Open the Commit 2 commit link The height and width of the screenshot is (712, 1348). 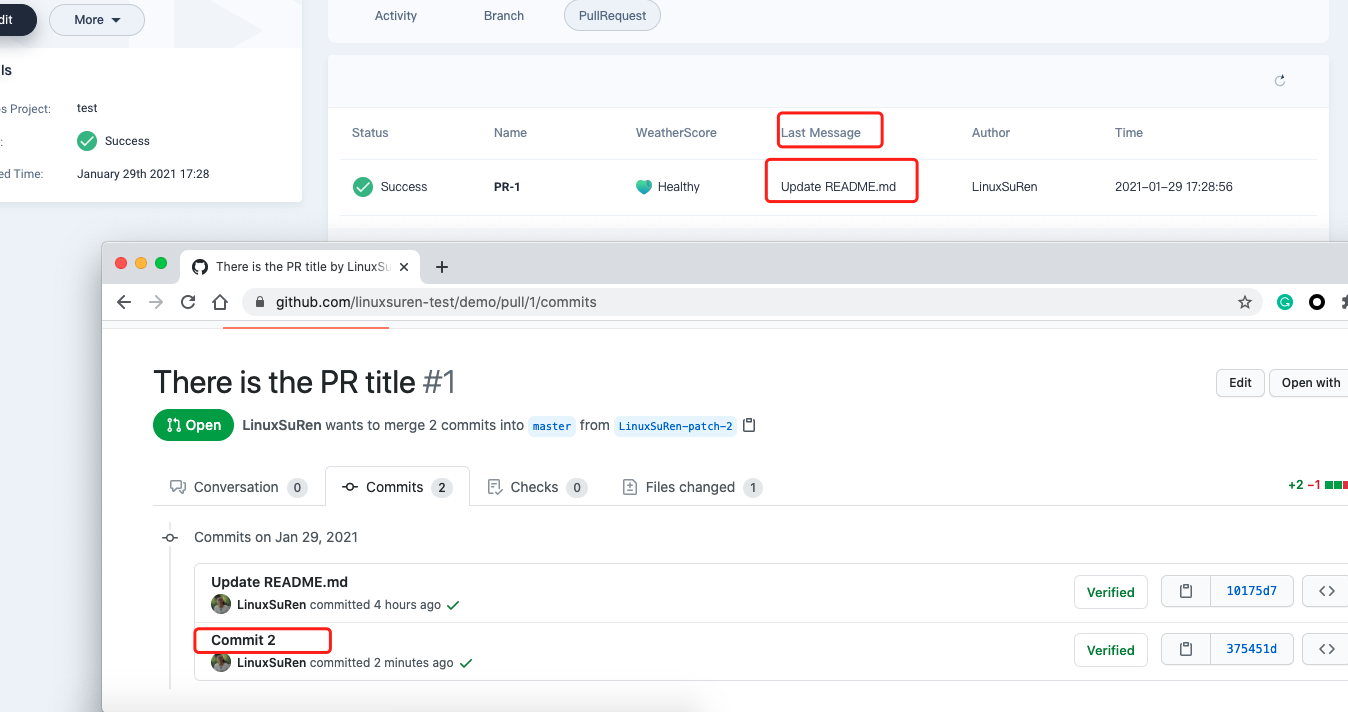pos(243,640)
